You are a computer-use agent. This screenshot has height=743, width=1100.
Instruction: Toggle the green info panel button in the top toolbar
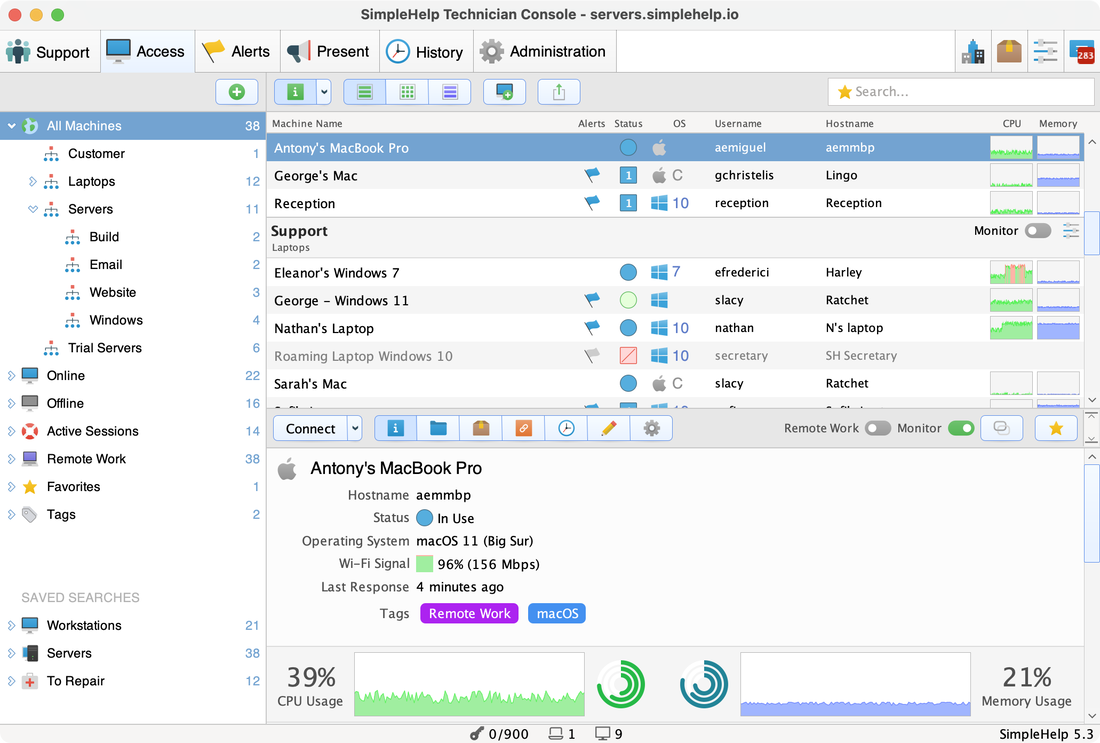tap(295, 92)
